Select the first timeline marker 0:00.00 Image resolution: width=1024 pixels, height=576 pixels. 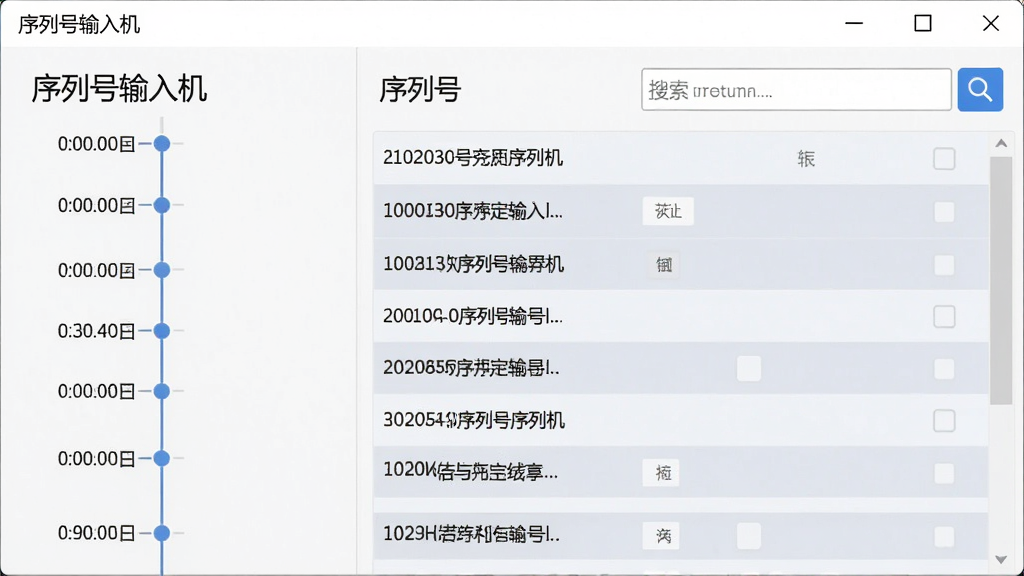(x=162, y=144)
